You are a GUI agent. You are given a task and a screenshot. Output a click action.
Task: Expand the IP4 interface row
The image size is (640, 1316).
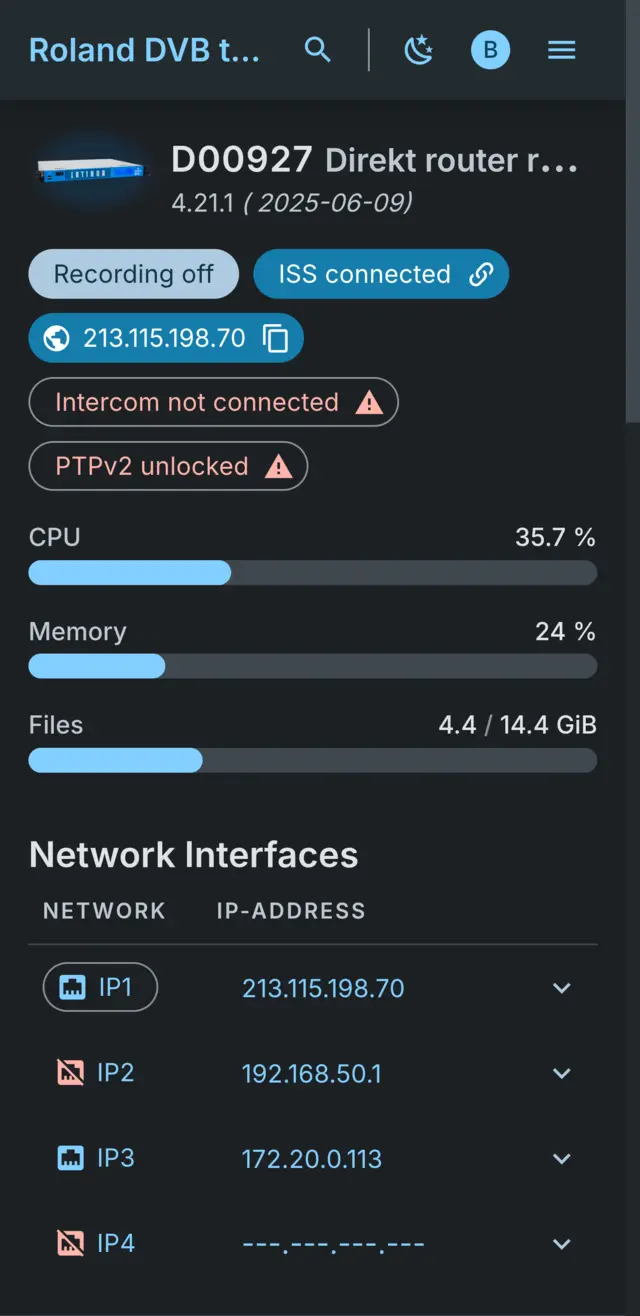tap(561, 1243)
